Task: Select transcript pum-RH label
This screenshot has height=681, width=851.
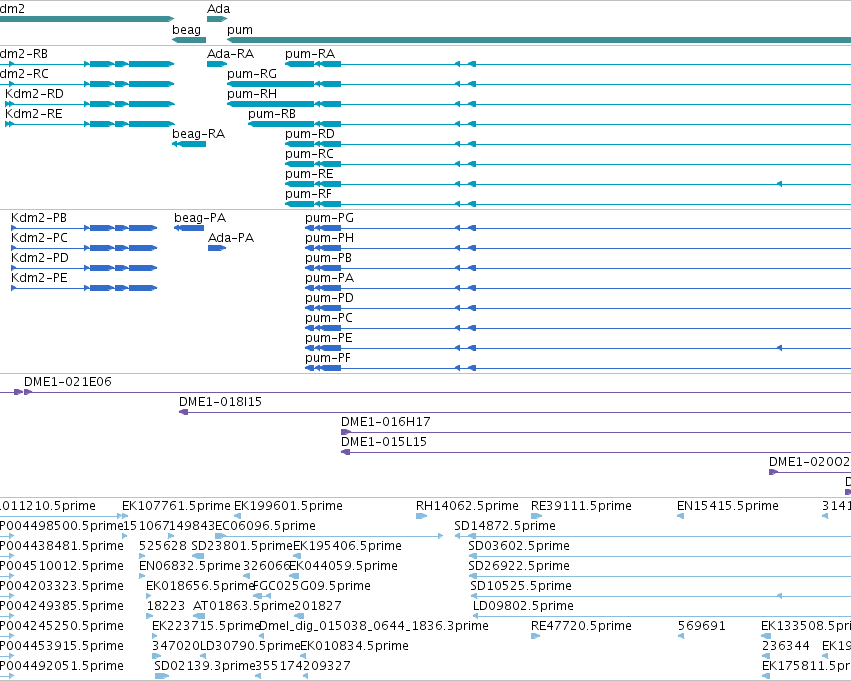Action: [x=252, y=94]
